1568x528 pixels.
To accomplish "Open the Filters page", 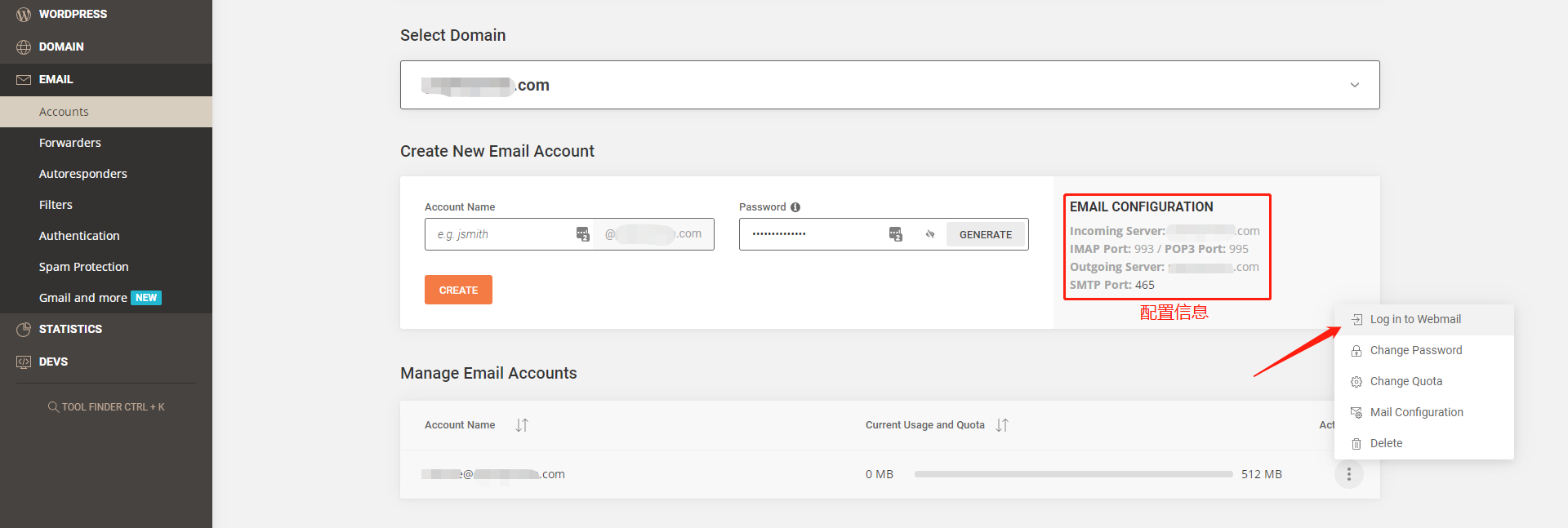I will coord(106,205).
